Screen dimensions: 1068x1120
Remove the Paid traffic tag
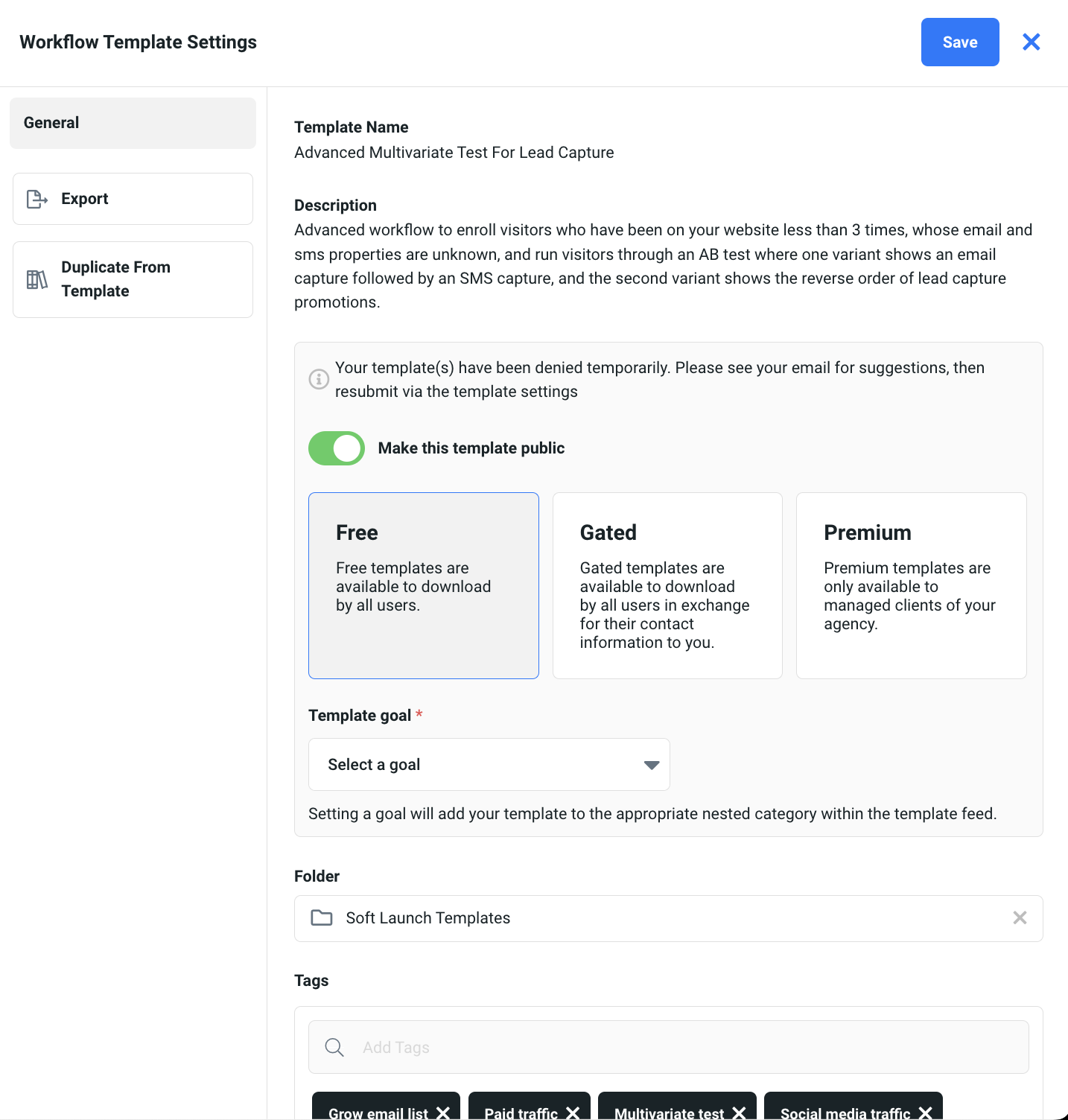573,1113
